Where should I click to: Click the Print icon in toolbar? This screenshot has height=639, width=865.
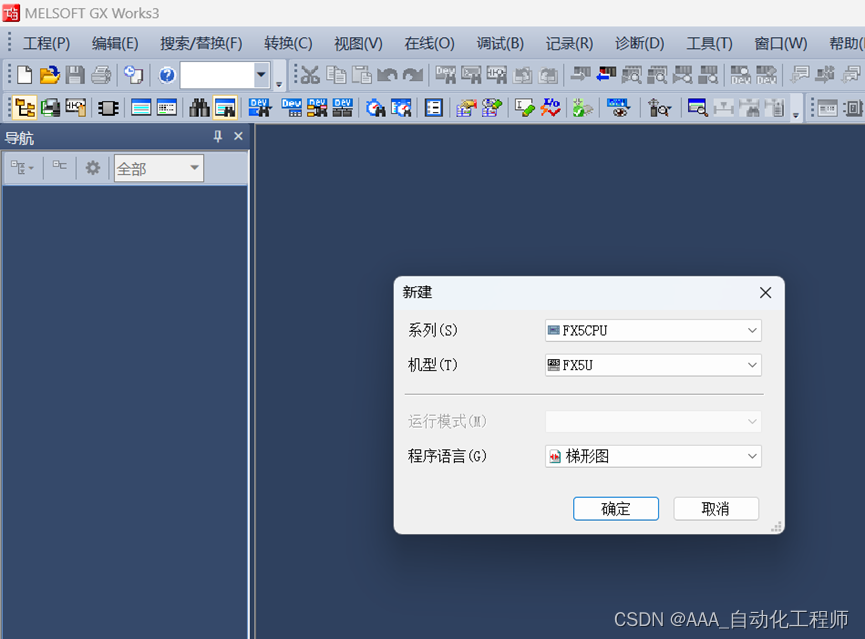[100, 74]
